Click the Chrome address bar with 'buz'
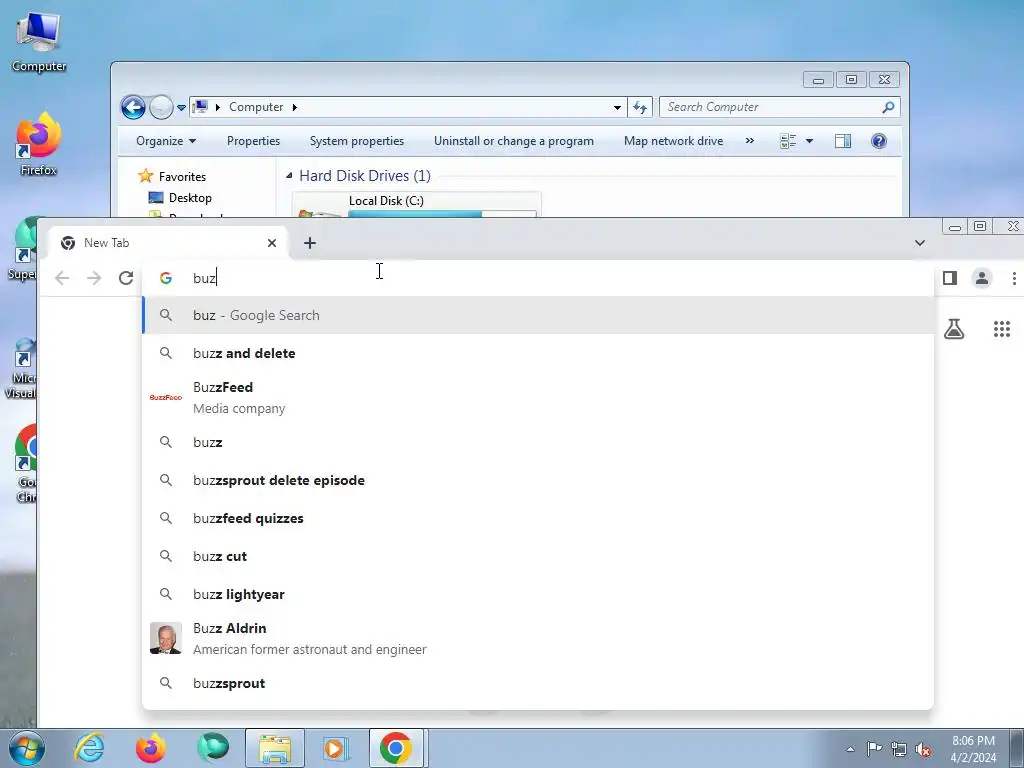This screenshot has height=768, width=1024. [x=539, y=278]
